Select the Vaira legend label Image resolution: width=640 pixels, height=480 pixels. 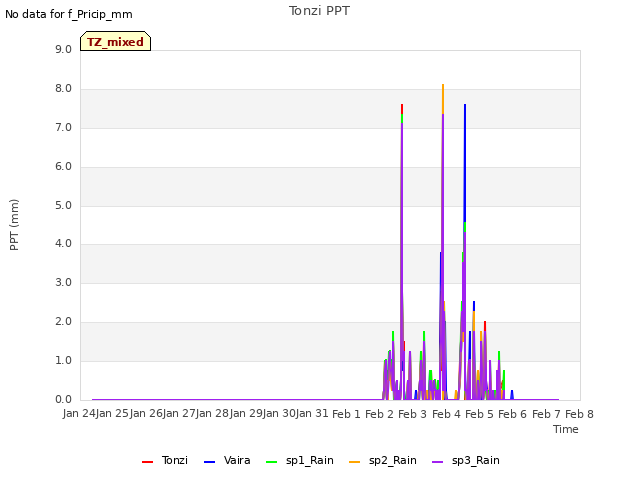[x=237, y=460]
